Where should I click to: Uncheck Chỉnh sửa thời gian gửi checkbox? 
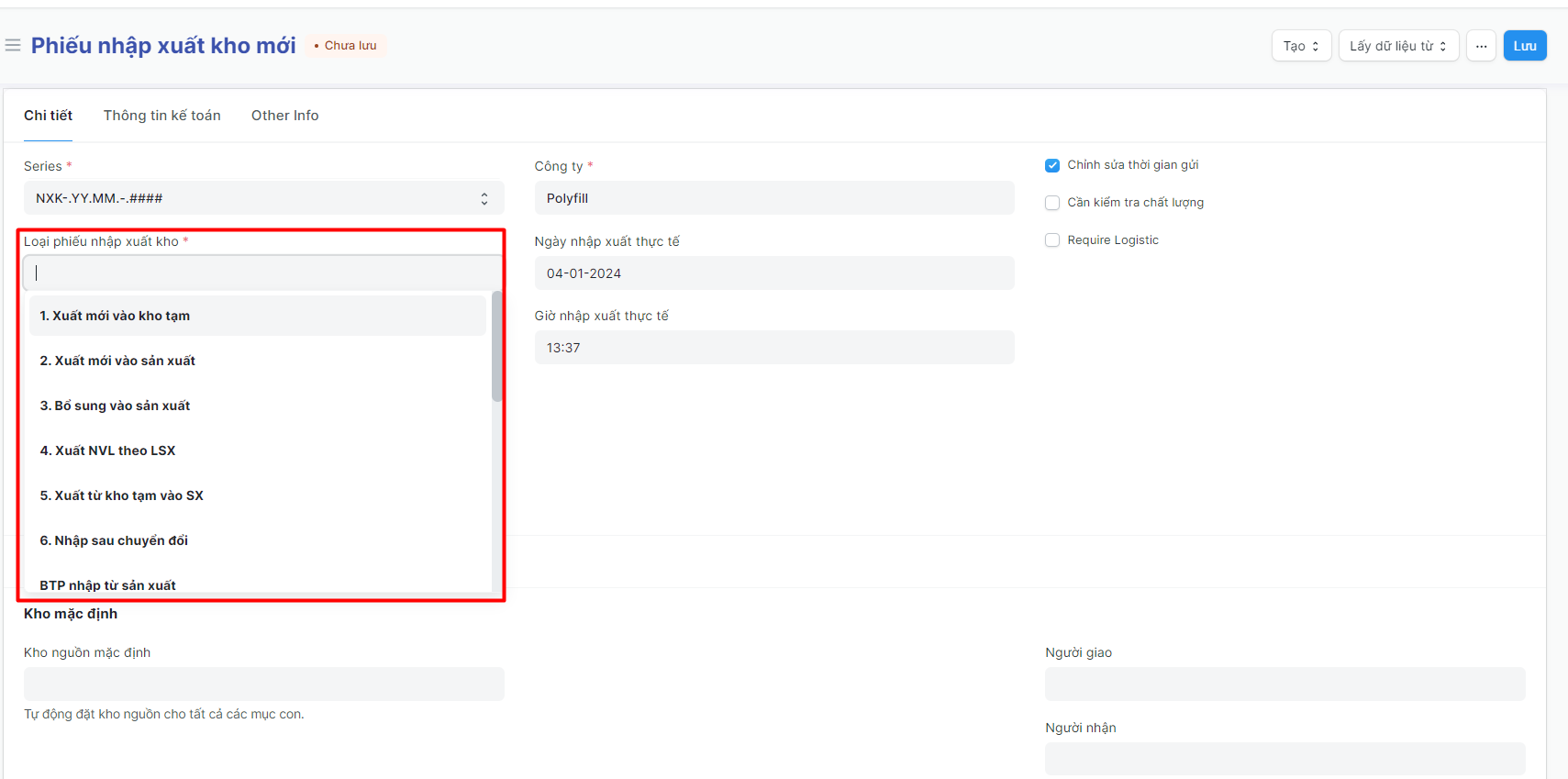pos(1052,165)
